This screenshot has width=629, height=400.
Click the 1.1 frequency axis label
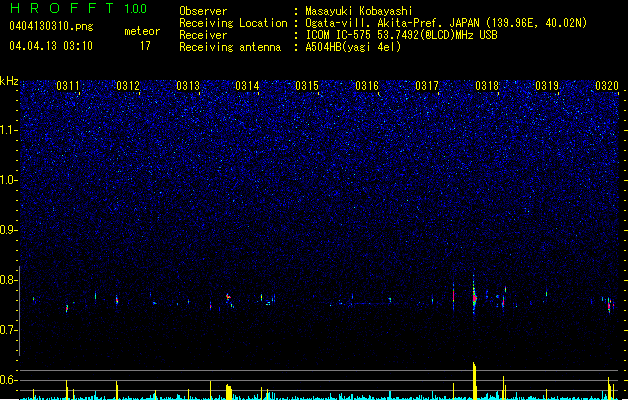click(x=9, y=130)
